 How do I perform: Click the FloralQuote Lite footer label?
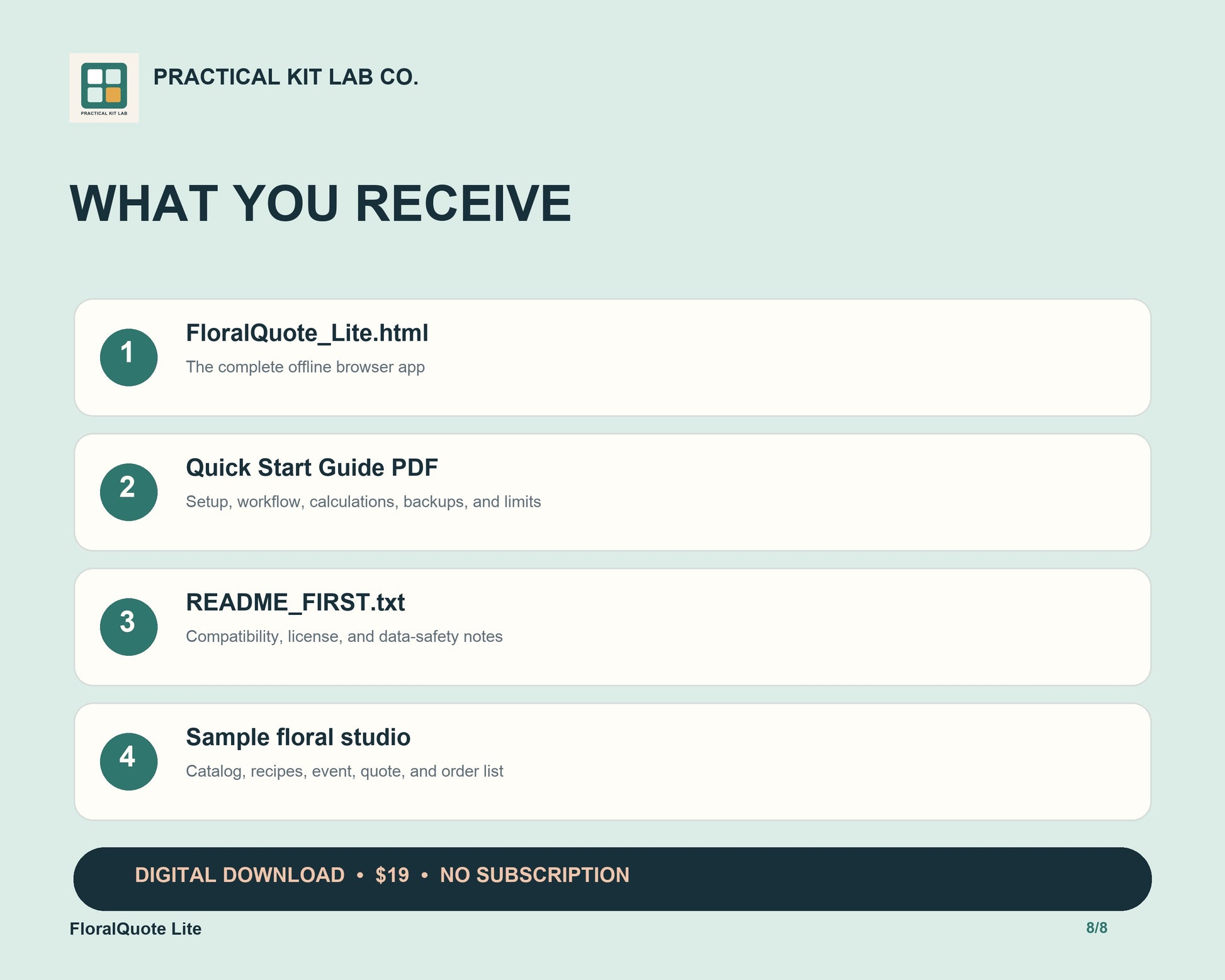click(x=135, y=928)
